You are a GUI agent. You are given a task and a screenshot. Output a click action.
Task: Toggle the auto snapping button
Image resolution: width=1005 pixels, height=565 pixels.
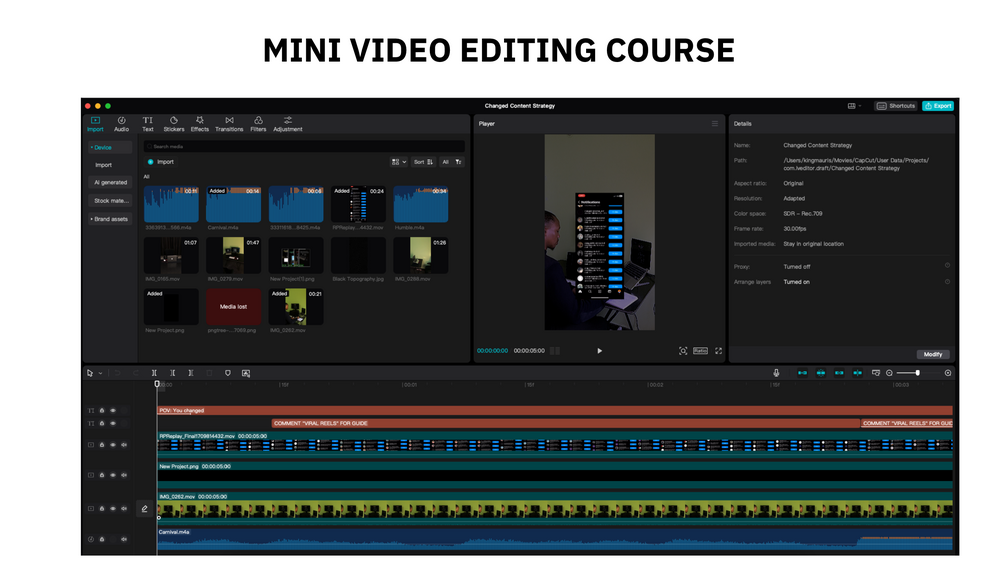coord(820,373)
